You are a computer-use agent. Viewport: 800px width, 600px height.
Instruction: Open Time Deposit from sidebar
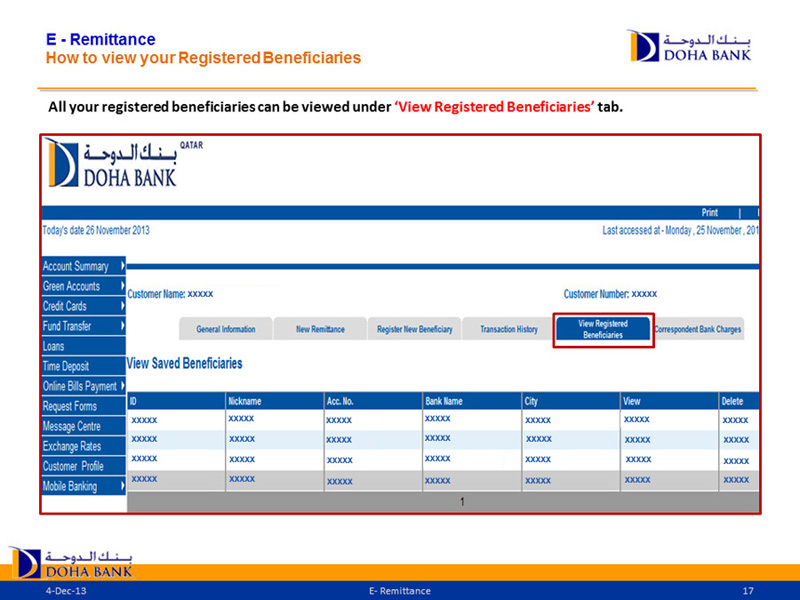coord(66,366)
